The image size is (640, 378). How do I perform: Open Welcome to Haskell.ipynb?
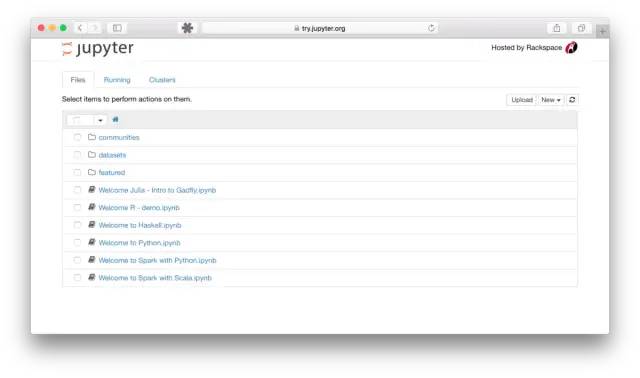(x=140, y=225)
